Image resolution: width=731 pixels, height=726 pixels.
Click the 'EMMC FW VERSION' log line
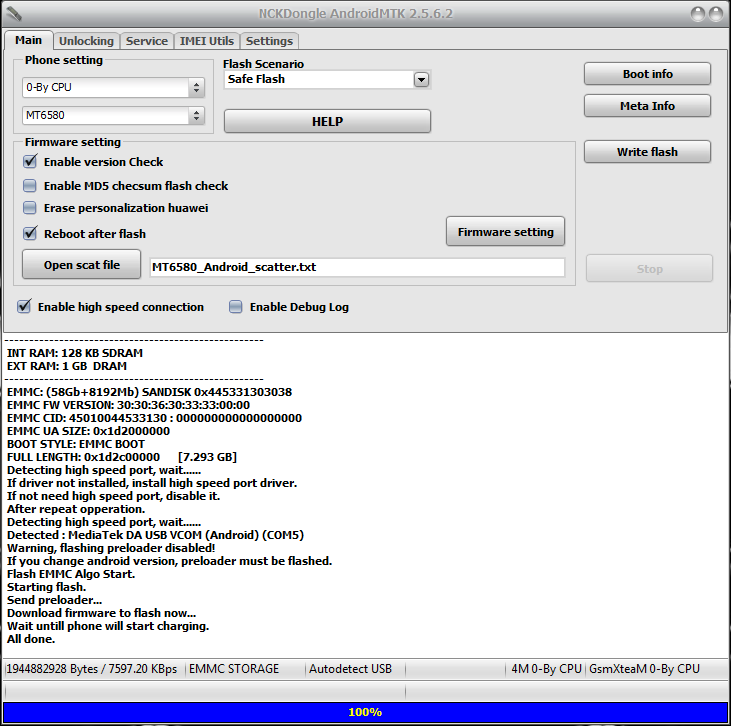[128, 405]
